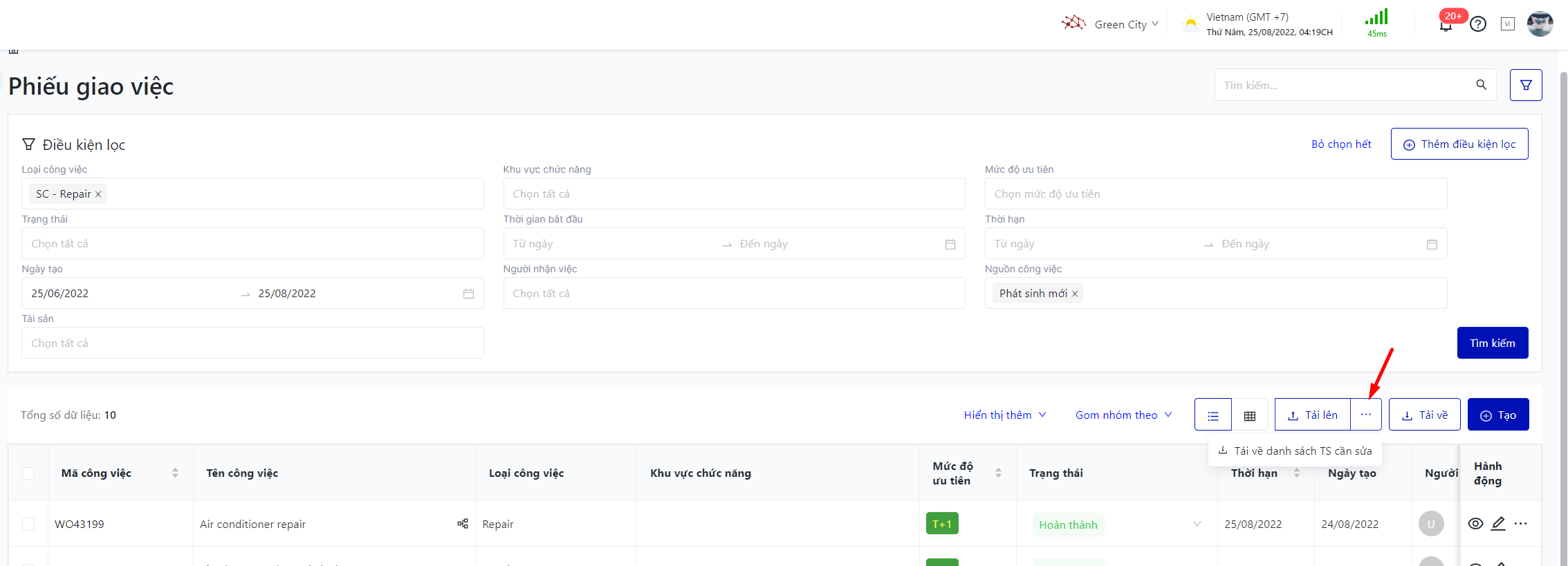Click the notification bell icon

(x=1446, y=26)
